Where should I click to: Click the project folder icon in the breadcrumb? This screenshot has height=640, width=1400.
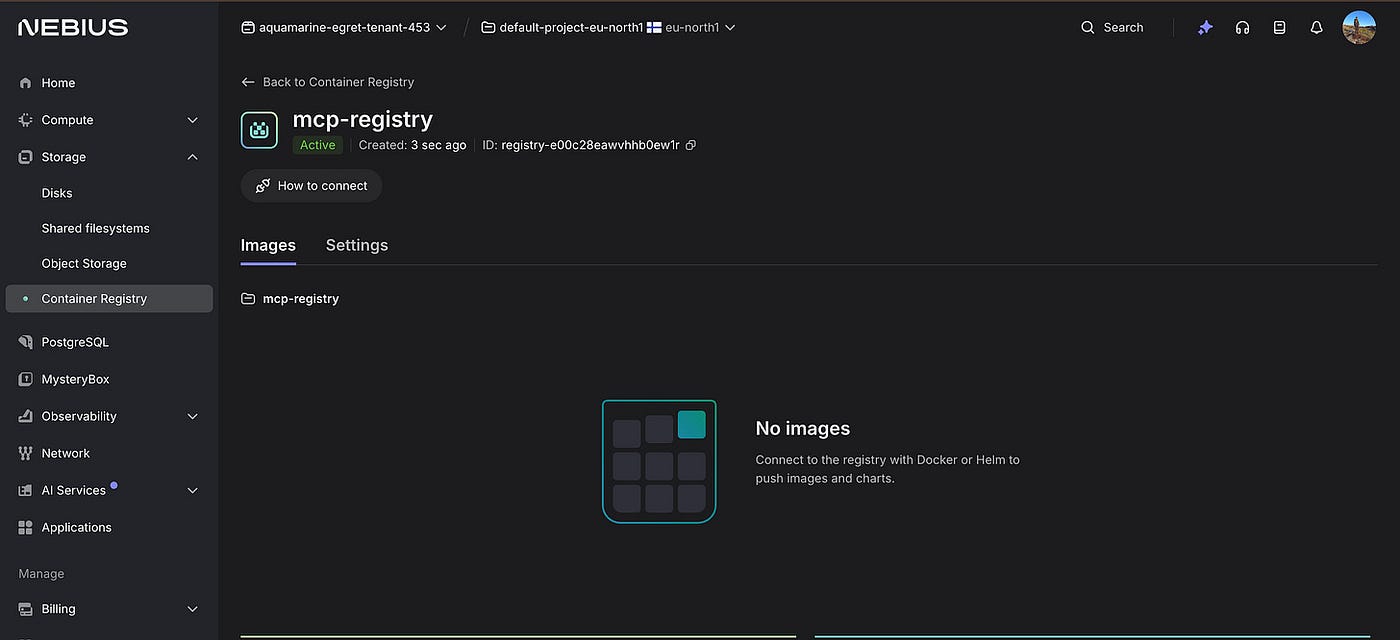coord(488,28)
